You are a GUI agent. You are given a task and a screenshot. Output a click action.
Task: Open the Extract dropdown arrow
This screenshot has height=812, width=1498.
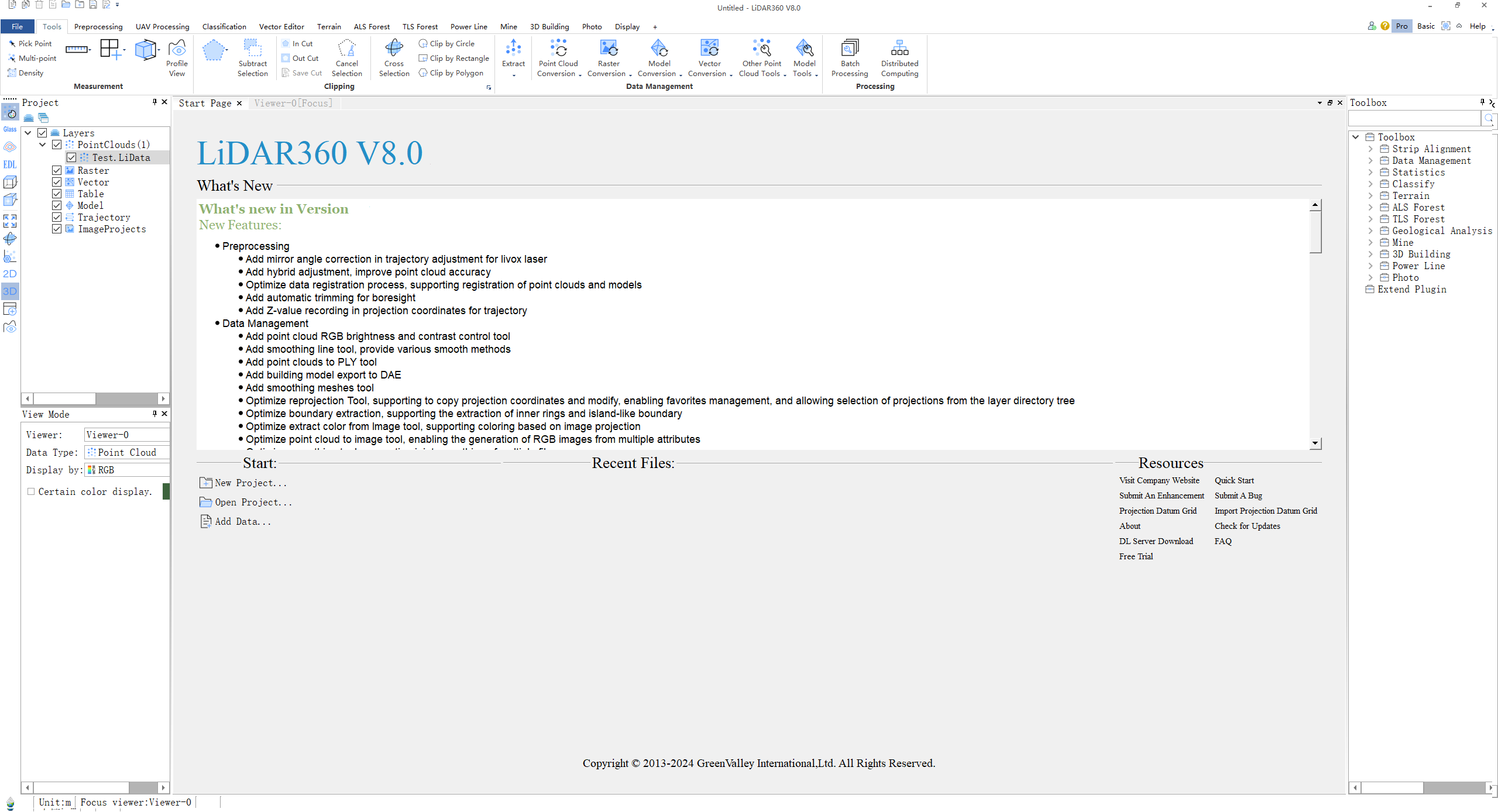coord(513,75)
